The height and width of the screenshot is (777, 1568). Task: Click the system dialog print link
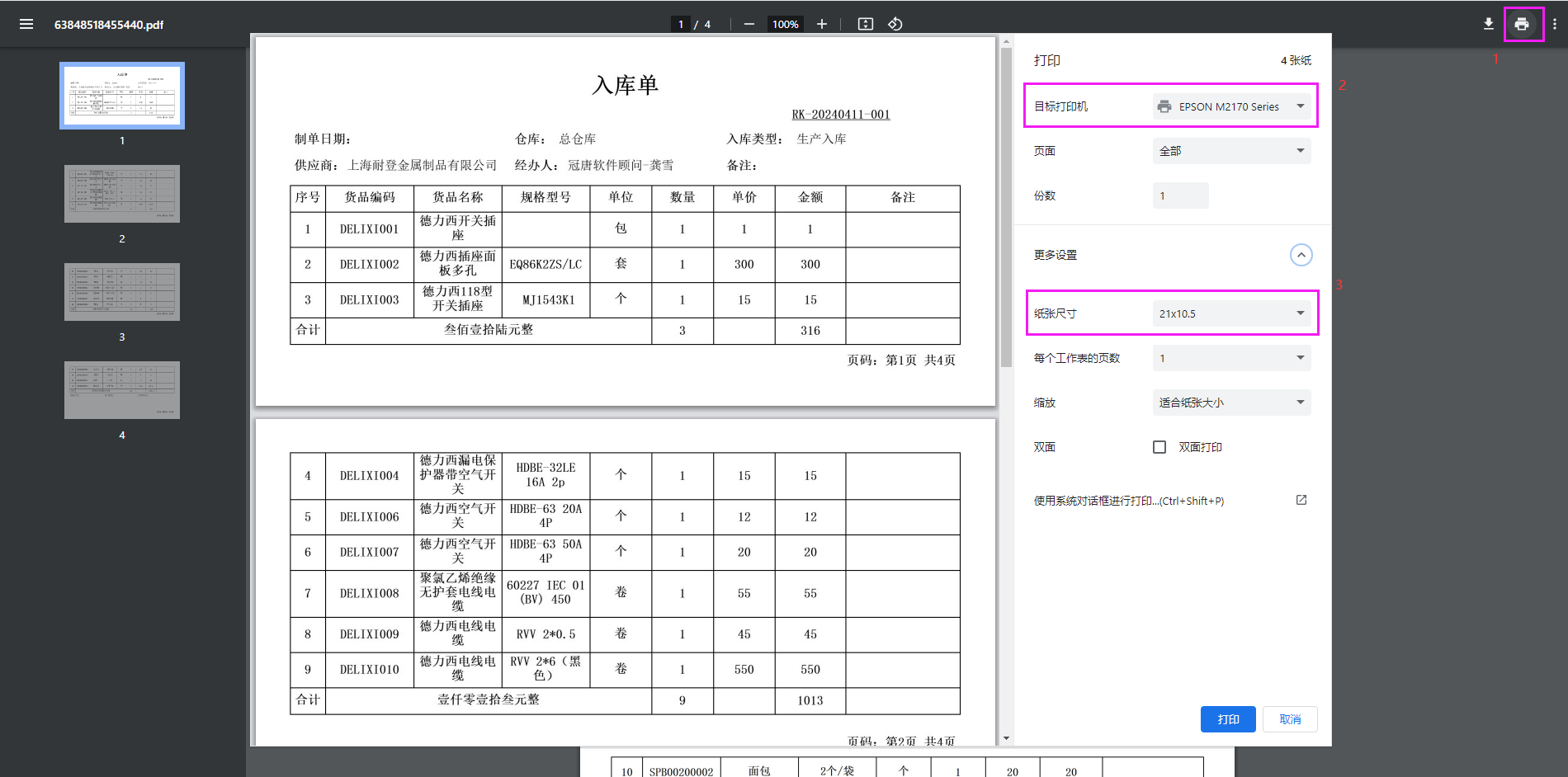tap(1128, 501)
